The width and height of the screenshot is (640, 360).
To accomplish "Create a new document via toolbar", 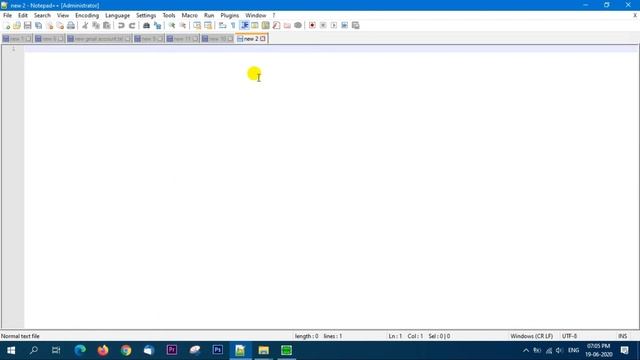I will tap(6, 25).
